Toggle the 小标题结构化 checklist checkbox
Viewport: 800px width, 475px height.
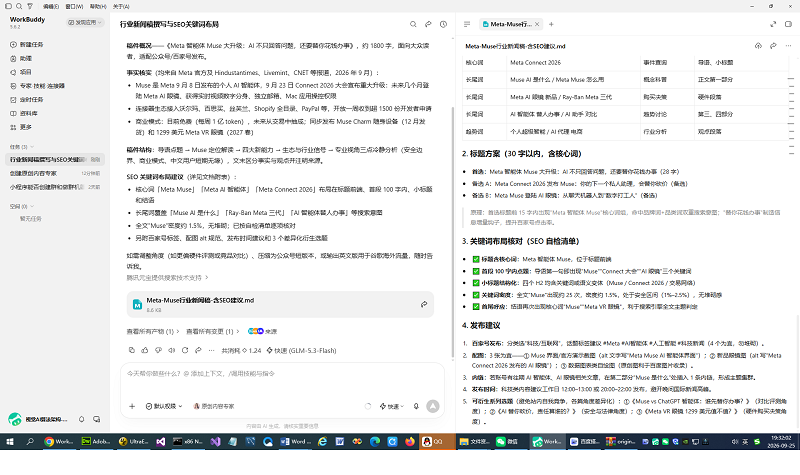(476, 283)
